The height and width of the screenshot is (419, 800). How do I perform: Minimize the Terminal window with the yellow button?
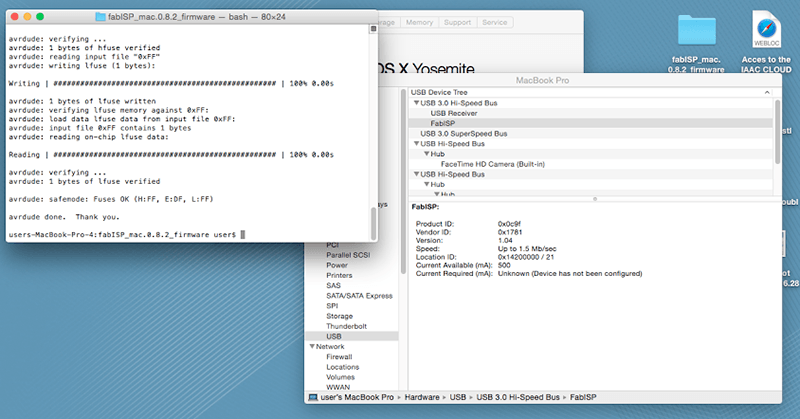click(27, 17)
